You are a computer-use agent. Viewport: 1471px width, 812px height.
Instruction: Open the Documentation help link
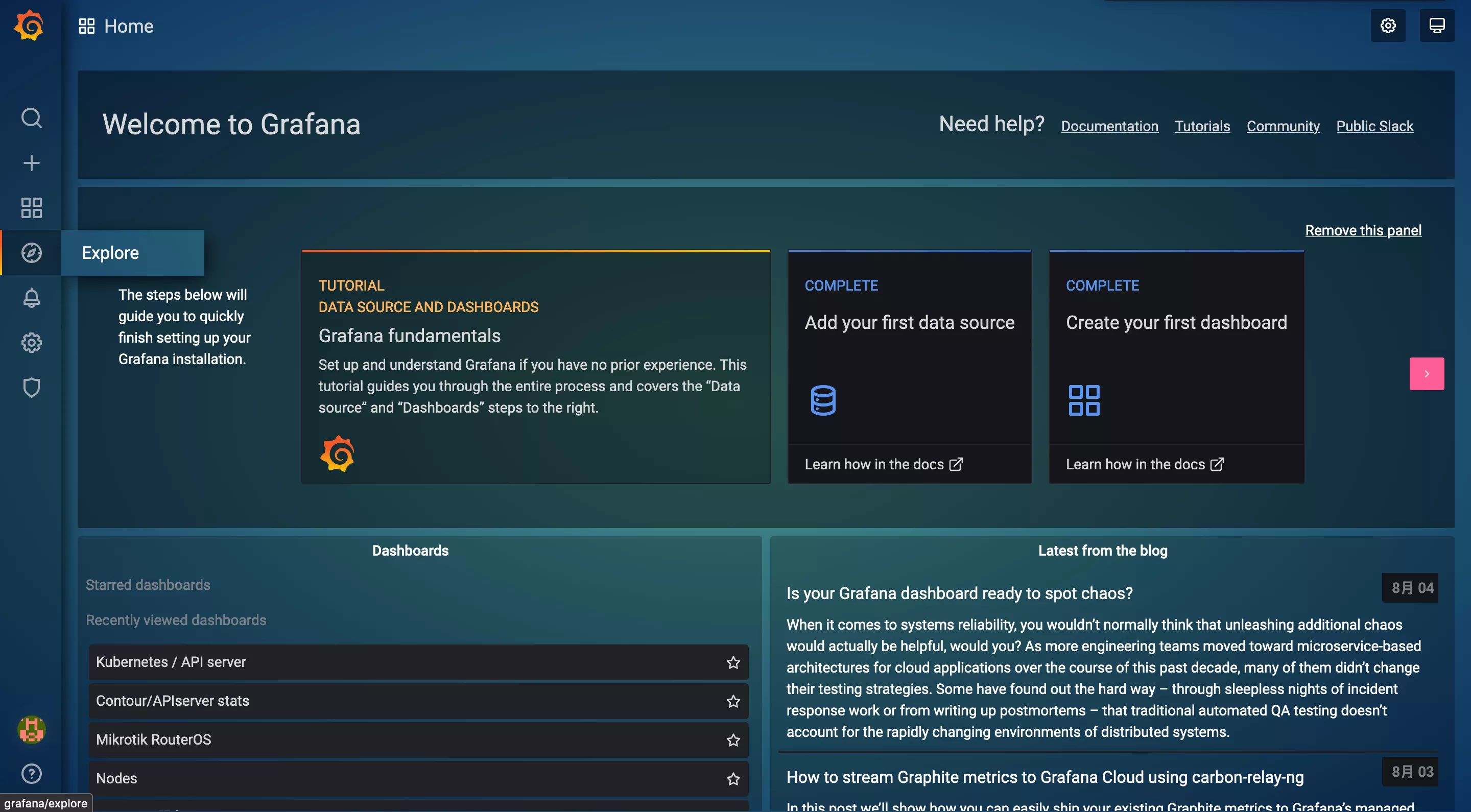(1109, 126)
